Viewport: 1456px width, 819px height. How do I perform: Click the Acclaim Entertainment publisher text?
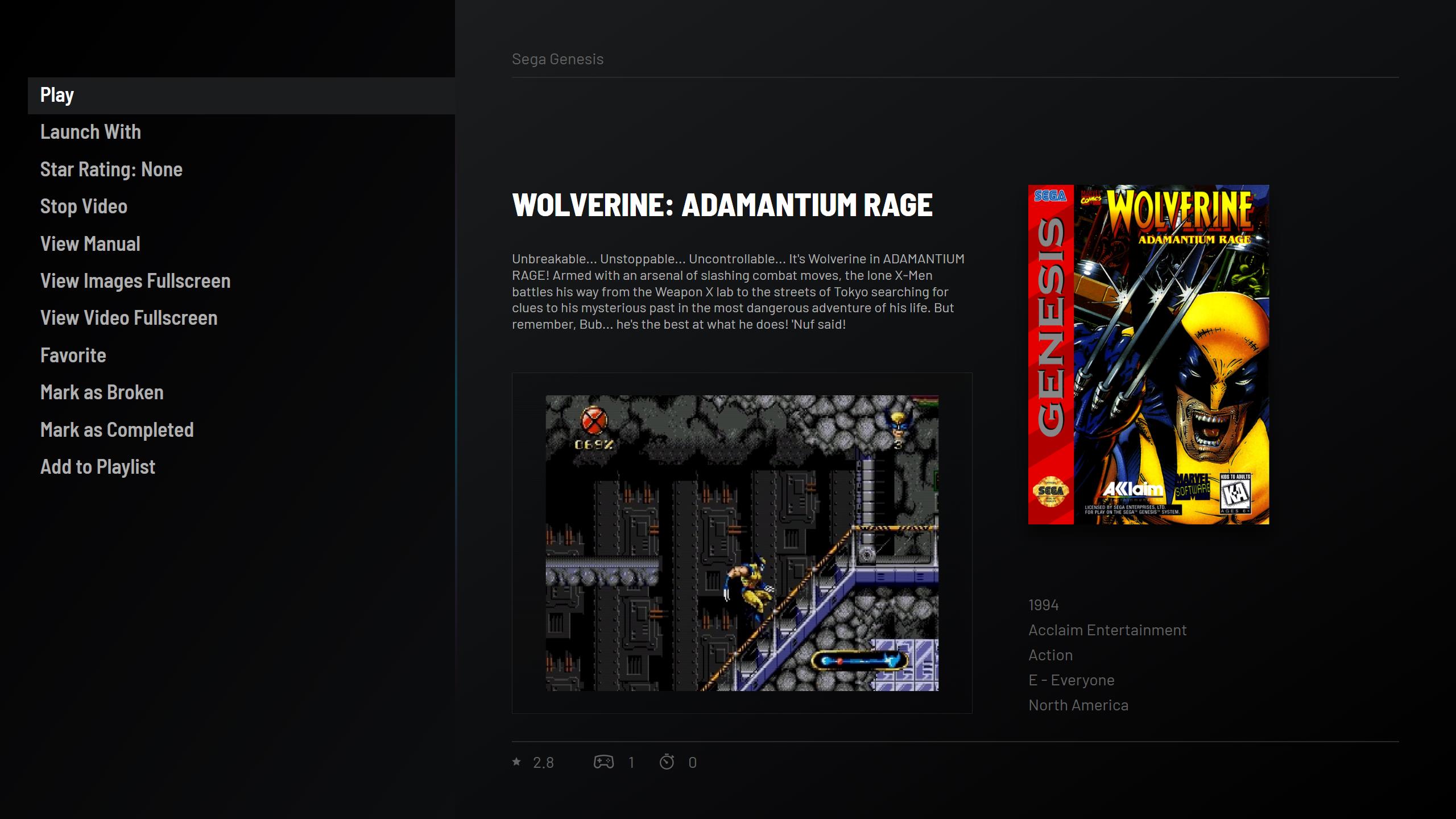click(1107, 630)
